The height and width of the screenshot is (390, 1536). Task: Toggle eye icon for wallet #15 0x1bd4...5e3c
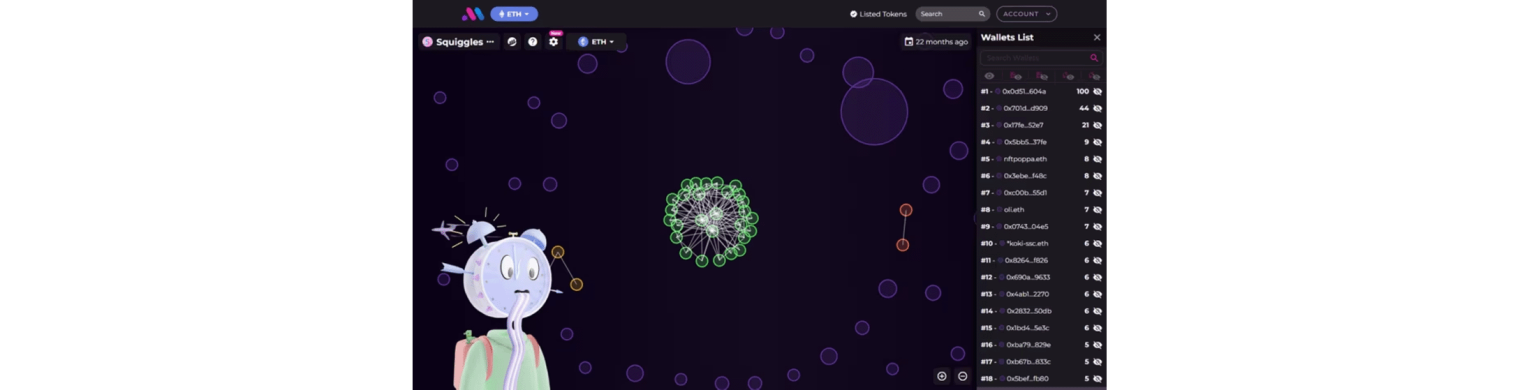point(1097,328)
